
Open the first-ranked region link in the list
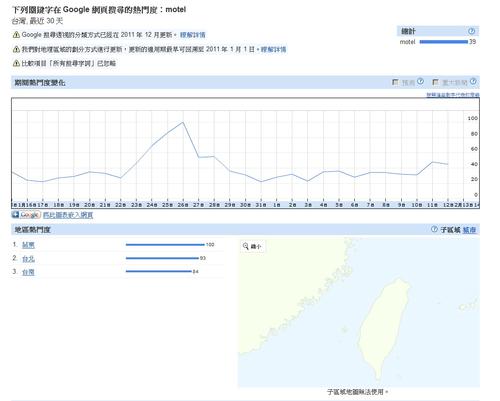(x=28, y=245)
